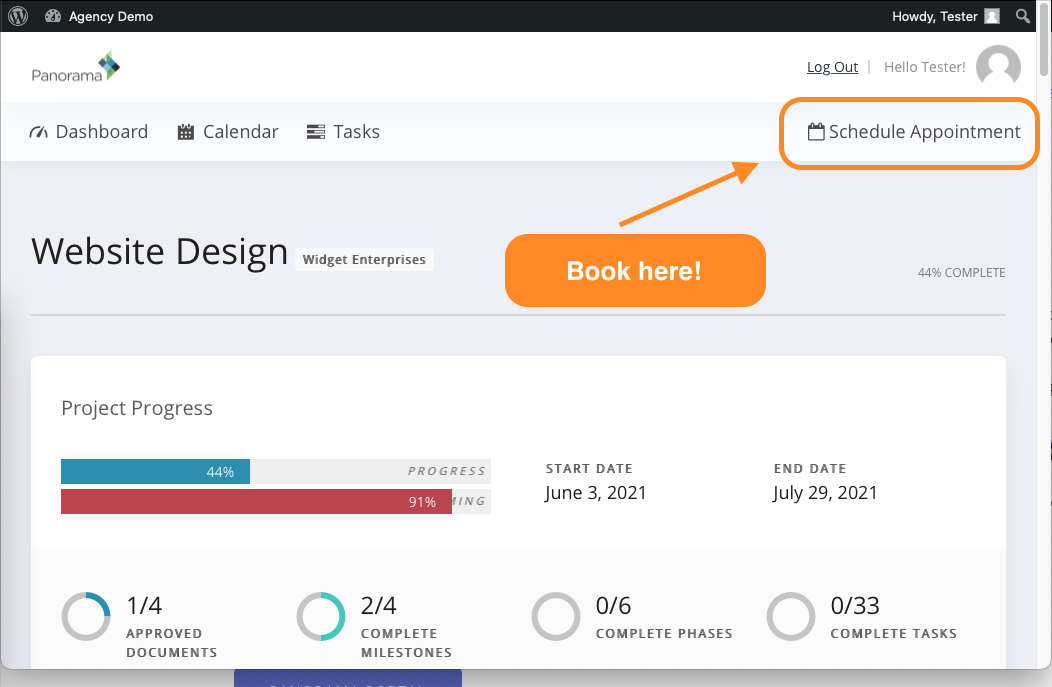1052x687 pixels.
Task: Click the Tester avatar in the admin bar
Action: coord(990,16)
